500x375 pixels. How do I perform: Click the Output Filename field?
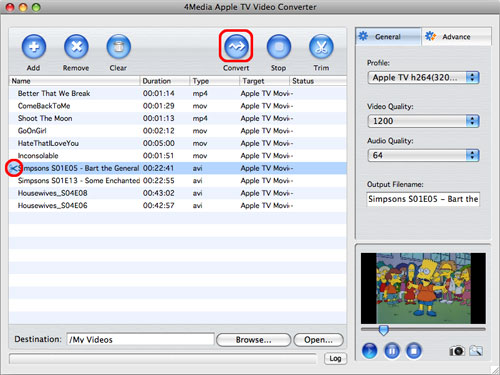[423, 199]
